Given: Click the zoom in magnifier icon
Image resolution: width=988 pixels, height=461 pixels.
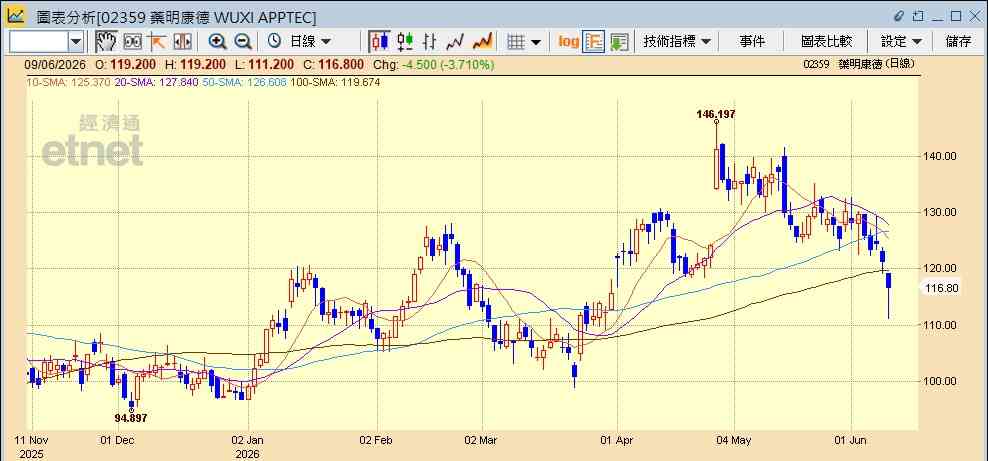Looking at the screenshot, I should coord(217,42).
